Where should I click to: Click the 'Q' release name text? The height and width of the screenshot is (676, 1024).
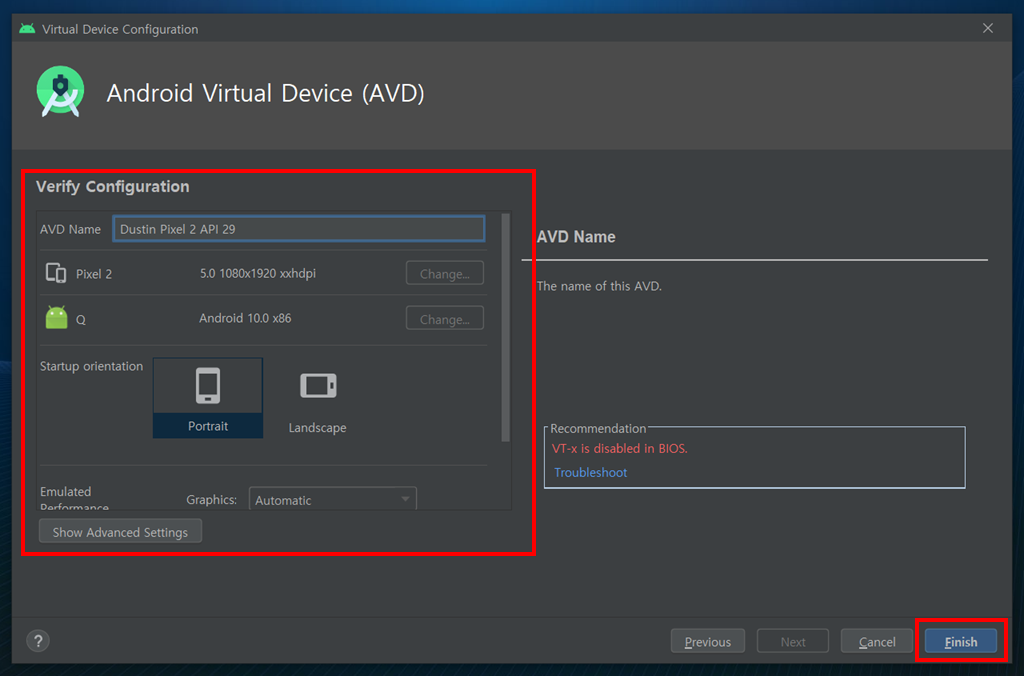[x=80, y=319]
